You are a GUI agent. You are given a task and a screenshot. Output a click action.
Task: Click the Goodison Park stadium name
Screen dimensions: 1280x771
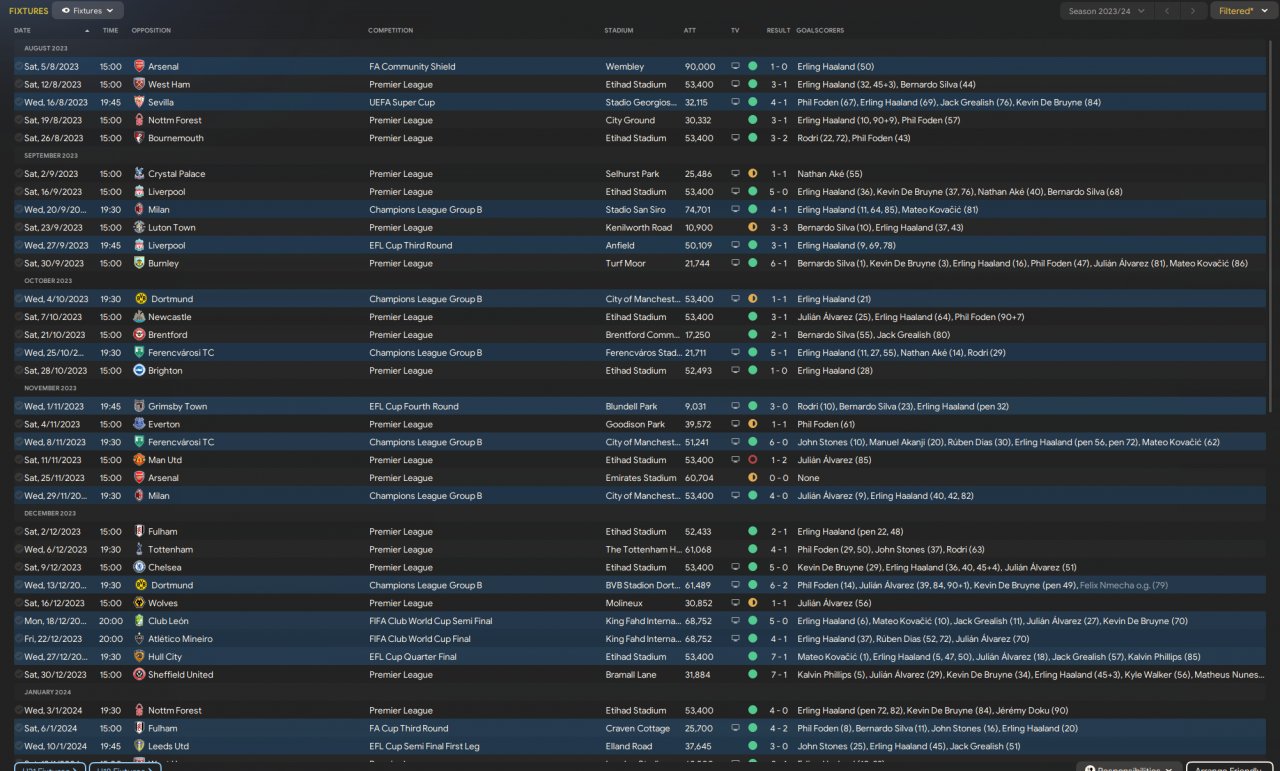point(635,425)
